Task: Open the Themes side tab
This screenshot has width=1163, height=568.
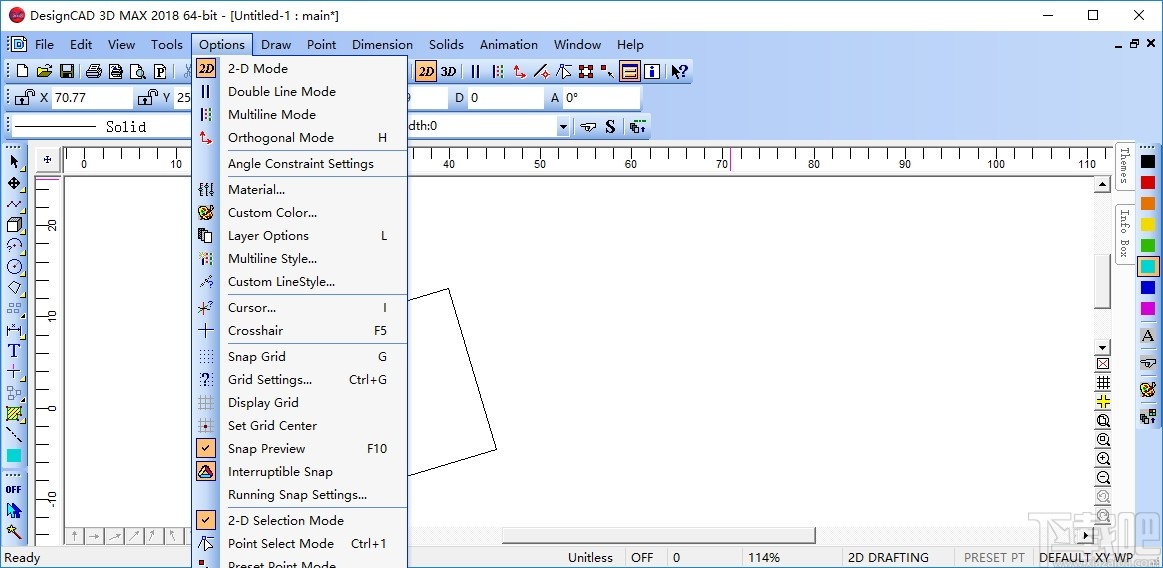Action: 1125,166
